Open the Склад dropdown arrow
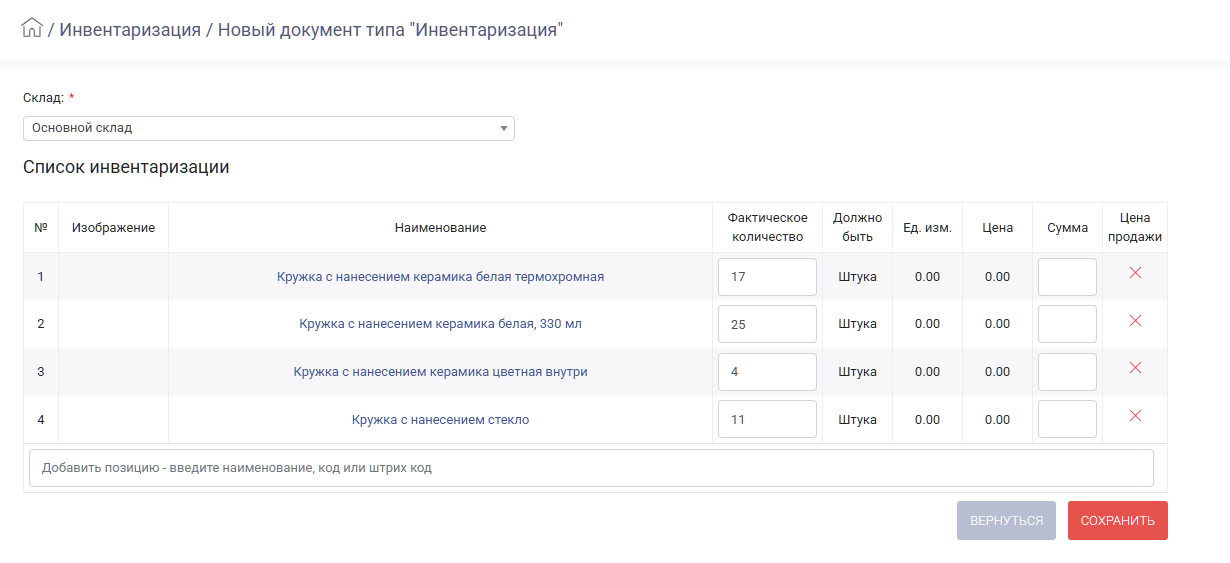The image size is (1230, 563). pyautogui.click(x=504, y=128)
